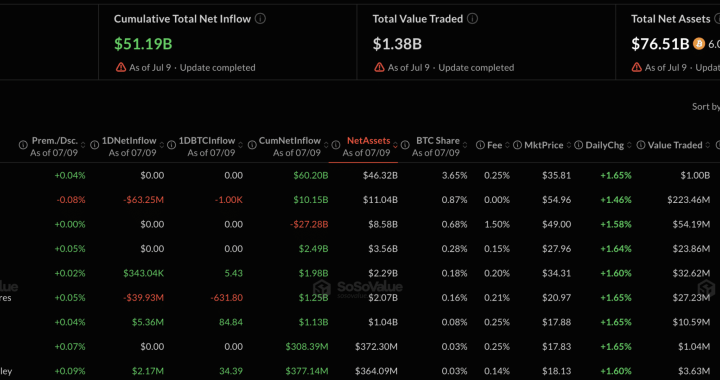The image size is (720, 380).
Task: Click the -$63.25M 1DNetInflow cell
Action: (144, 200)
